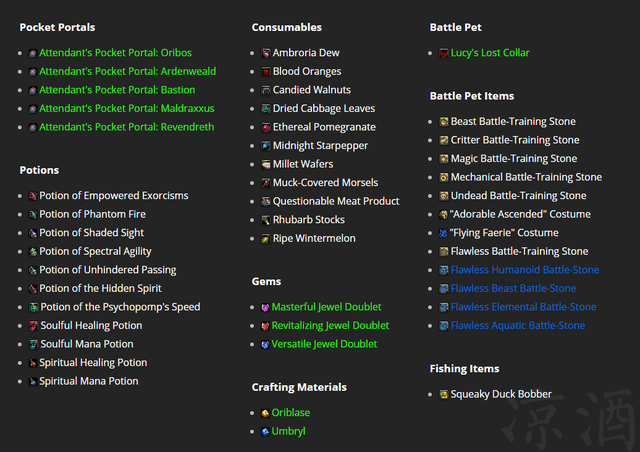Click the Lucy's Lost Collar icon
The width and height of the screenshot is (640, 452).
coord(443,53)
